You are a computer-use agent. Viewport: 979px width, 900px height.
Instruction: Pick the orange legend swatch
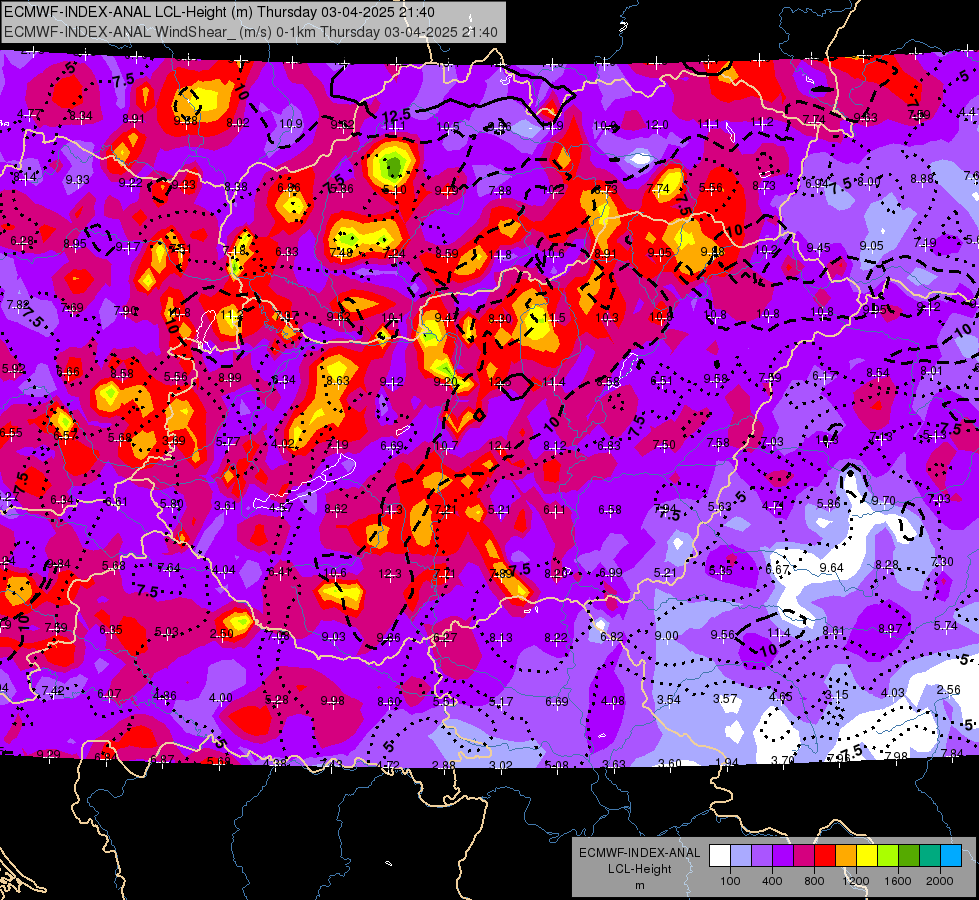click(846, 856)
